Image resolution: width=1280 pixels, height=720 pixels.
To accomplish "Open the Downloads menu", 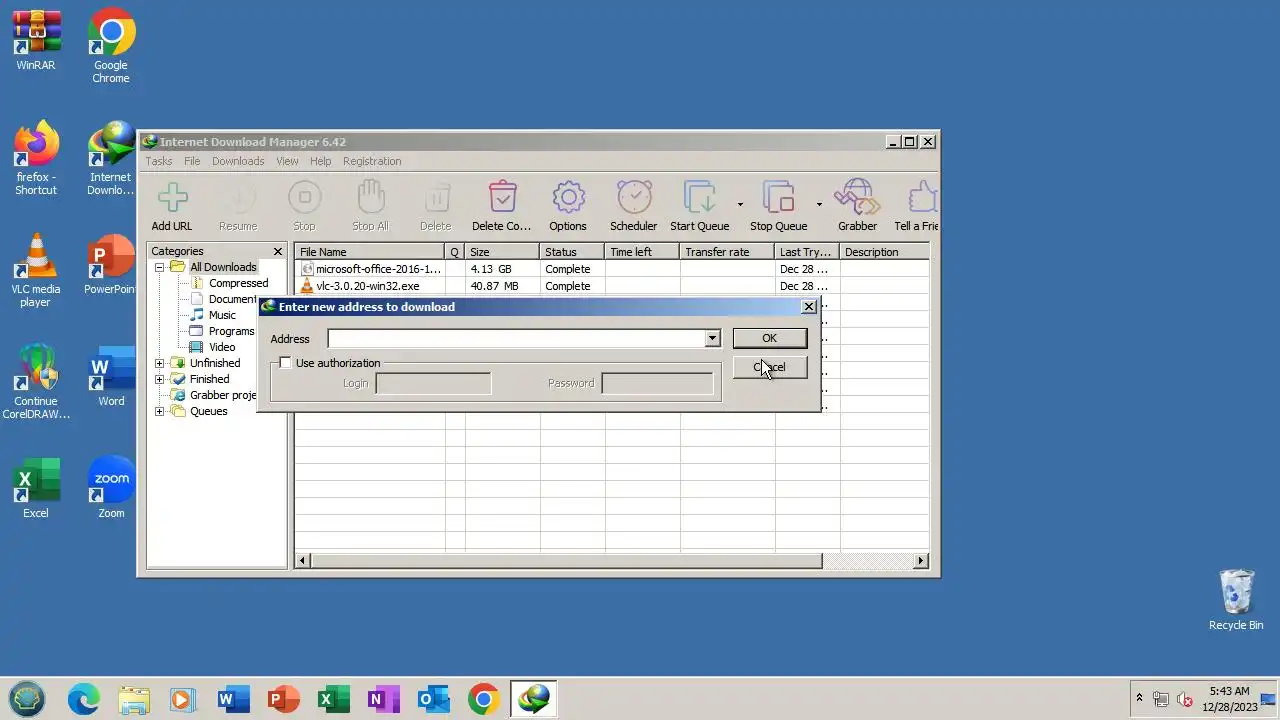I will pyautogui.click(x=238, y=161).
